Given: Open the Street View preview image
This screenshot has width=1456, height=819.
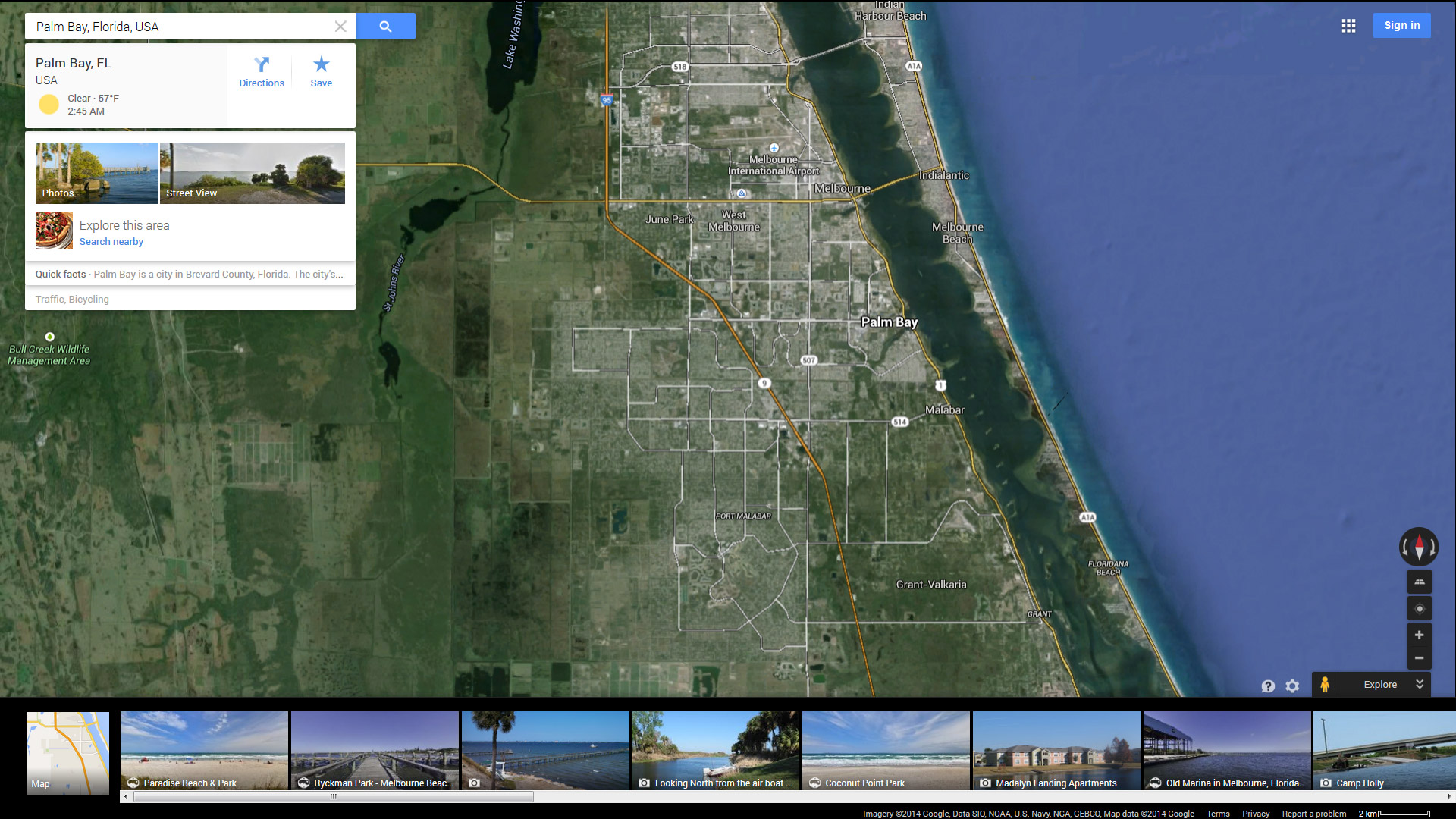Looking at the screenshot, I should (252, 173).
